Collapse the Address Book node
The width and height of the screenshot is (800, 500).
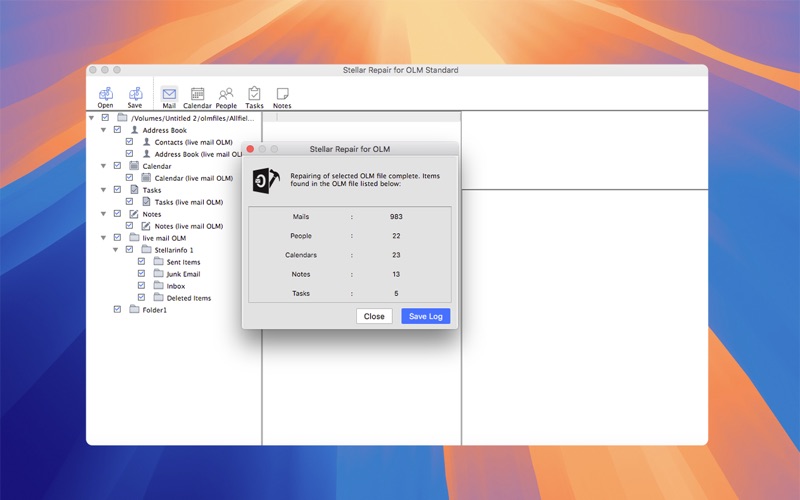point(104,130)
